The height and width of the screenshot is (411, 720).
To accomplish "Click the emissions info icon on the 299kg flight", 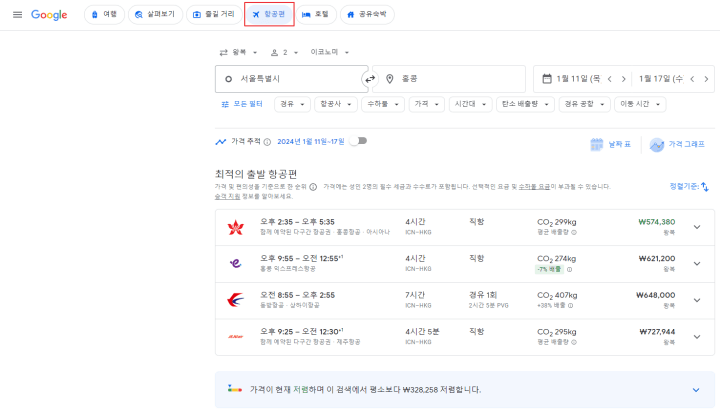I will (x=574, y=232).
